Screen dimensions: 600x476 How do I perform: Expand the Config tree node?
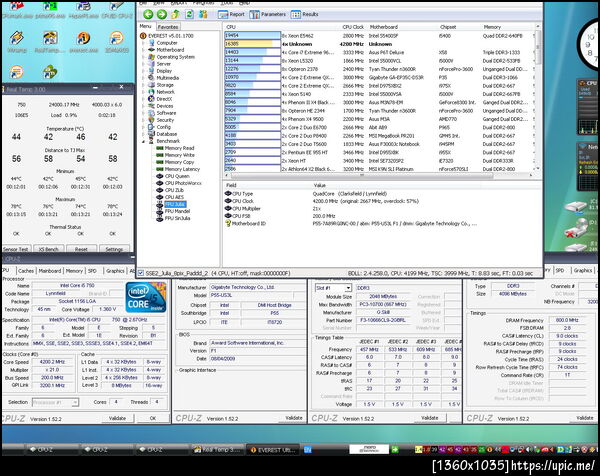coord(144,127)
